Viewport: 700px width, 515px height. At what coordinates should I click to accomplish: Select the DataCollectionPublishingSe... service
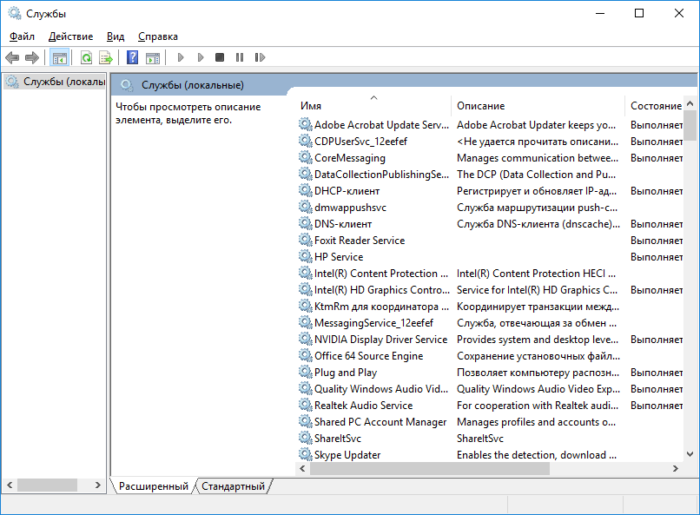[x=381, y=174]
